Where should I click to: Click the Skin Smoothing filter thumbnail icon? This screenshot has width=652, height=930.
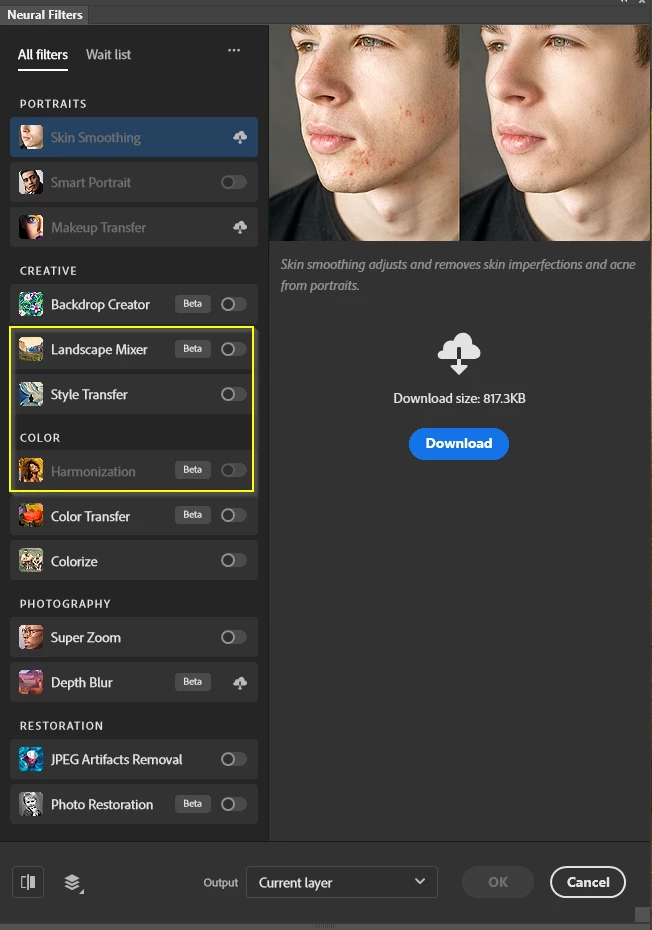tap(31, 137)
